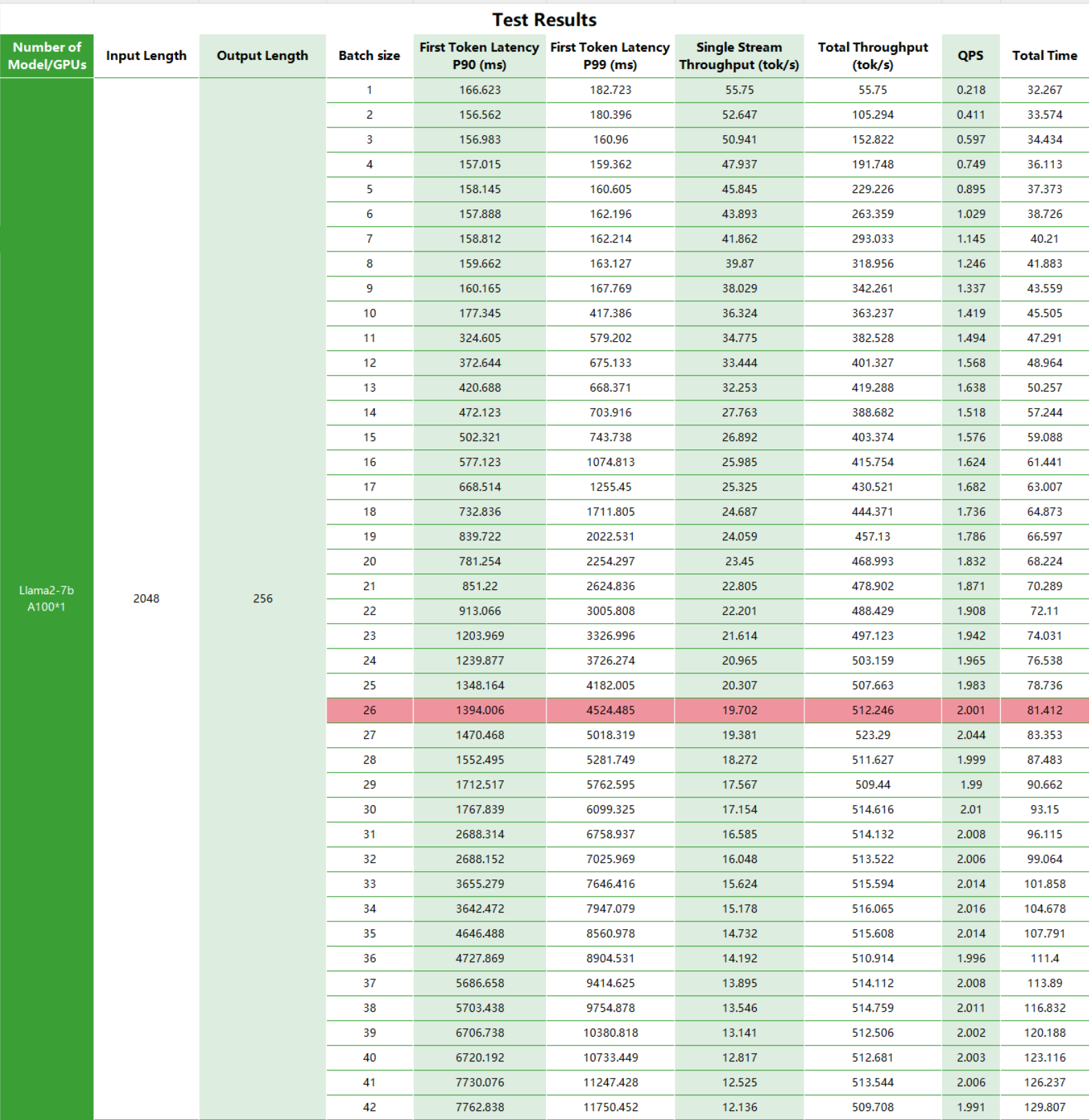Select total throughput cell "523.29"
The image size is (1089, 1120).
873,735
